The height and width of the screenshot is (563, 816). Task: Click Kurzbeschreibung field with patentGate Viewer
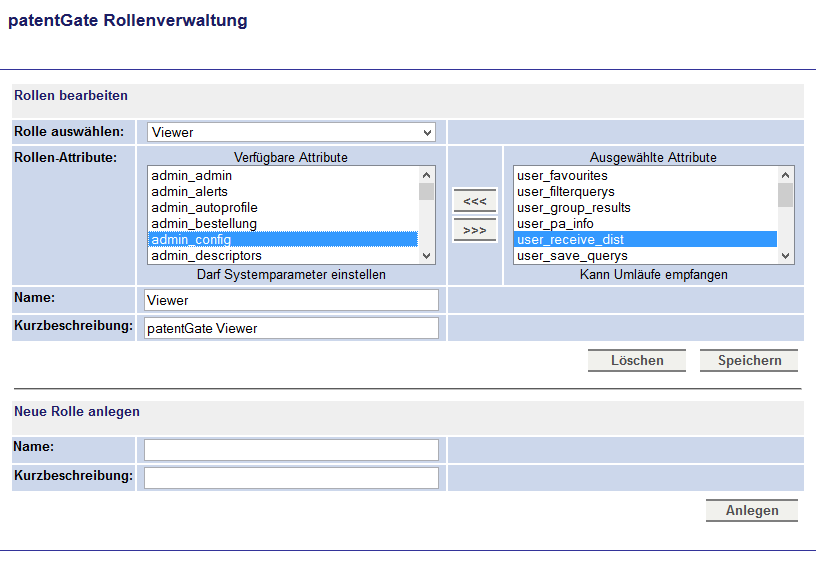click(291, 328)
